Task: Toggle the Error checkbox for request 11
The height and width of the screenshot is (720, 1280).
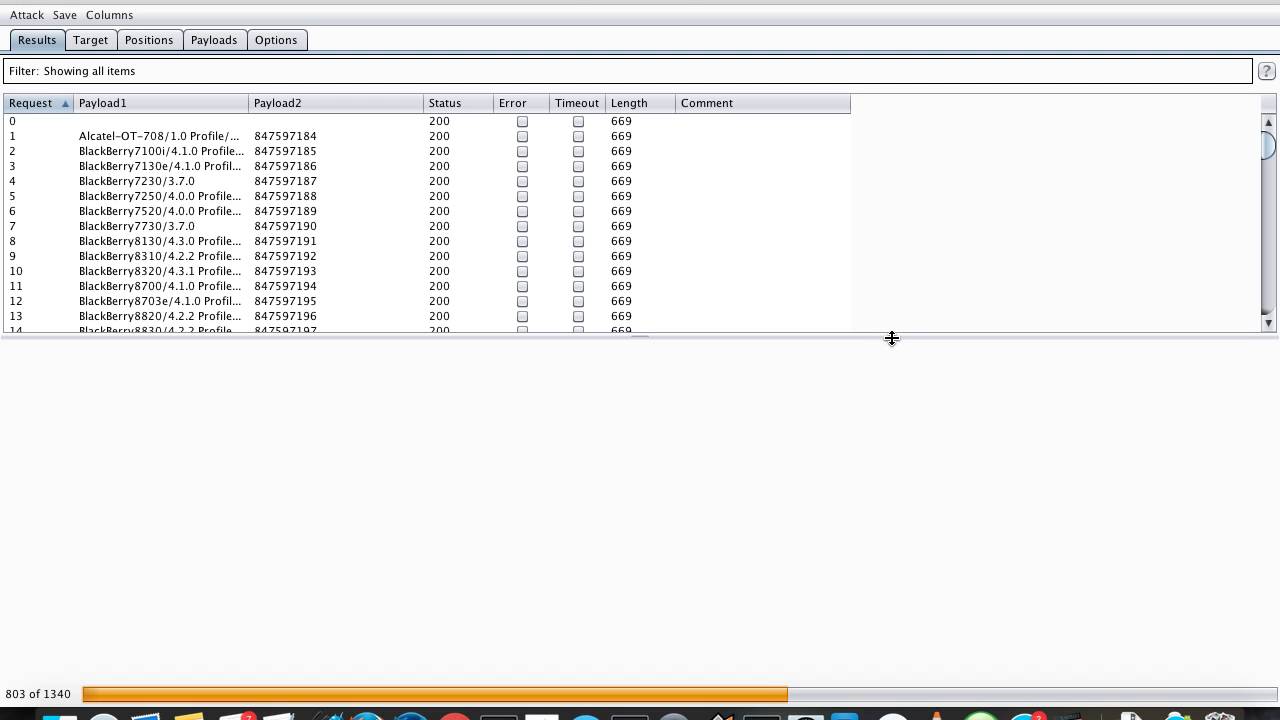Action: (x=522, y=286)
